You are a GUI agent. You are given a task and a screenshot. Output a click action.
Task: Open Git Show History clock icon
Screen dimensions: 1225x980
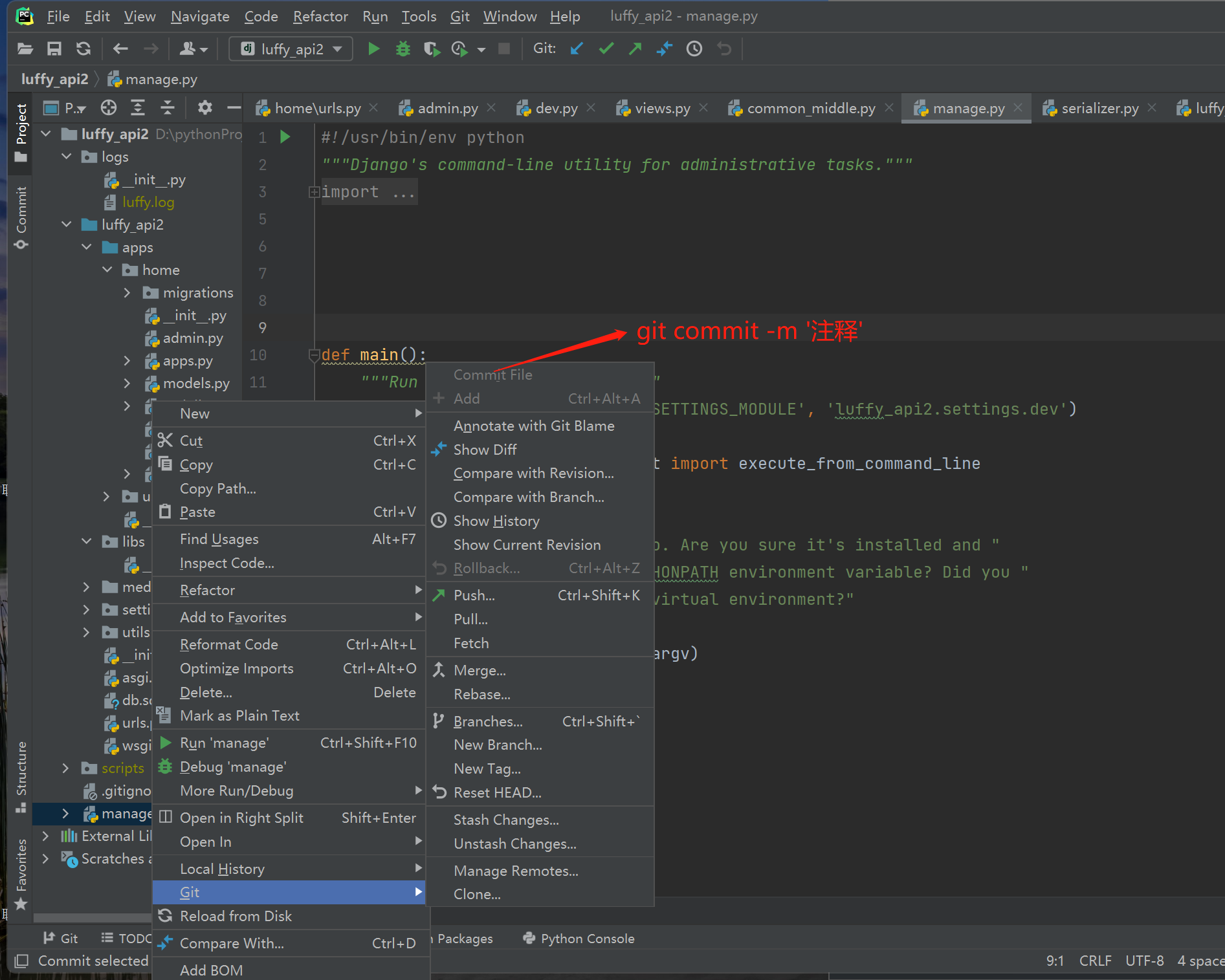pyautogui.click(x=694, y=49)
